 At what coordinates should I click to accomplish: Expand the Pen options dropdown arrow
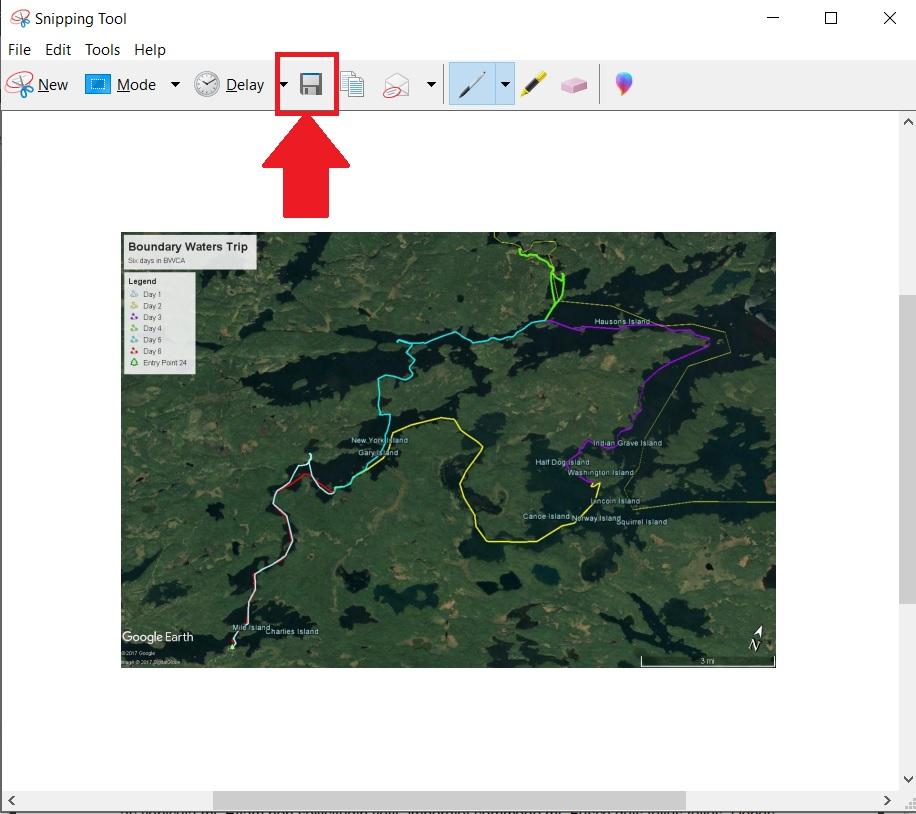point(505,84)
